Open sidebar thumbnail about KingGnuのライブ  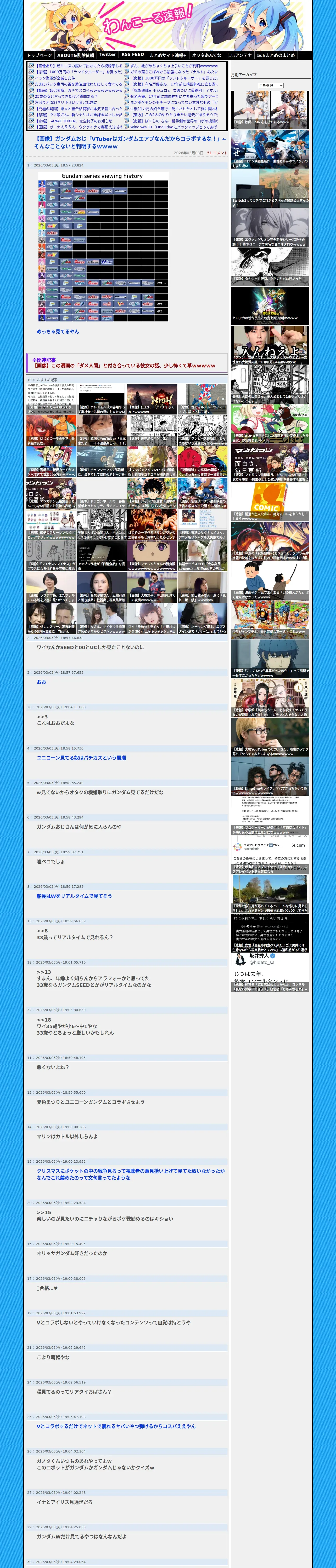[x=270, y=776]
